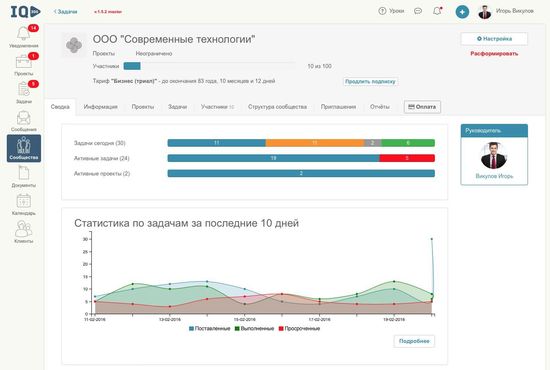The width and height of the screenshot is (550, 370).
Task: Switch to the Участники tab
Action: tap(217, 107)
